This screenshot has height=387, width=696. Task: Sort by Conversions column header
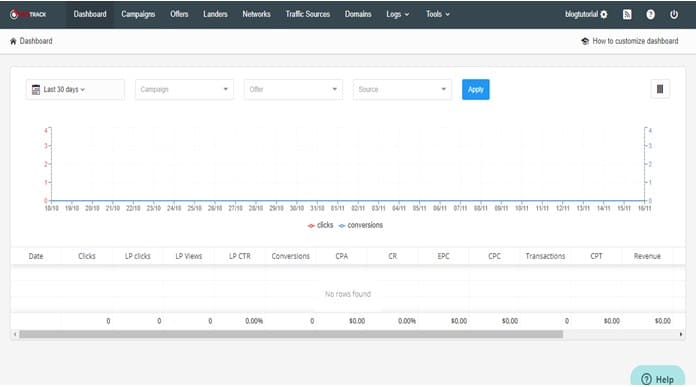[291, 256]
